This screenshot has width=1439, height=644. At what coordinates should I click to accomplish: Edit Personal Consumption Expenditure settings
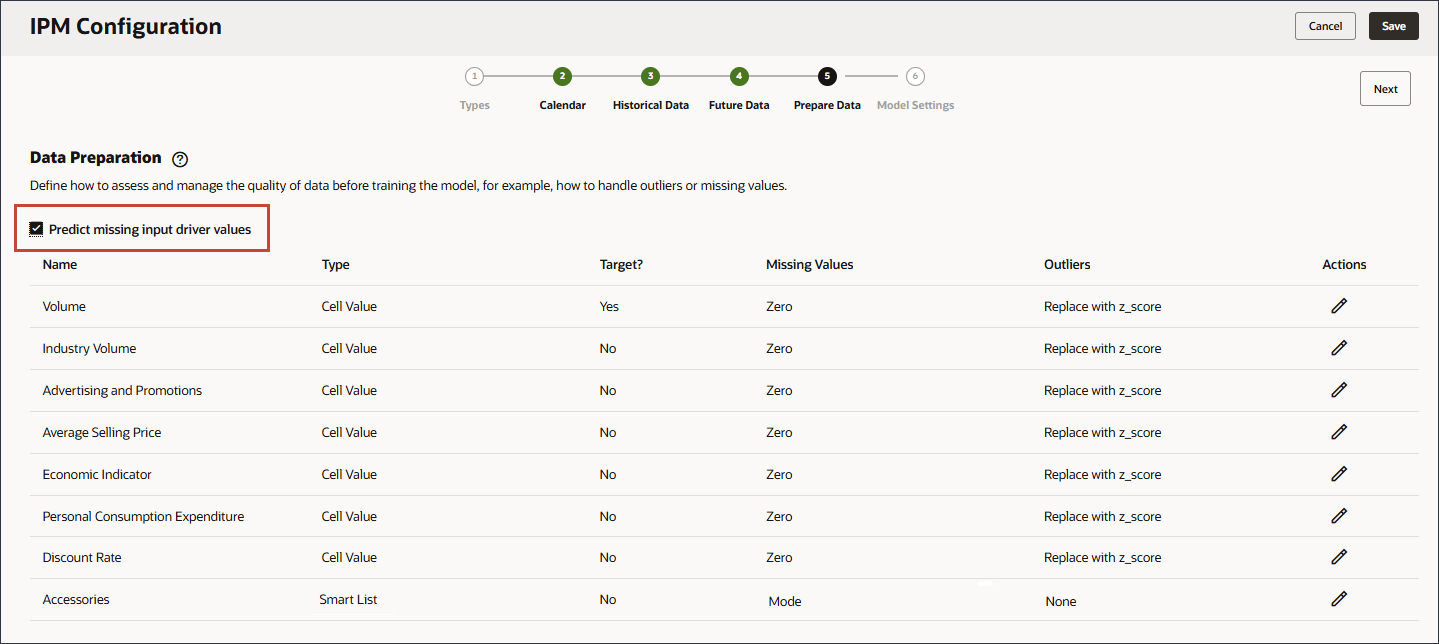(1339, 516)
